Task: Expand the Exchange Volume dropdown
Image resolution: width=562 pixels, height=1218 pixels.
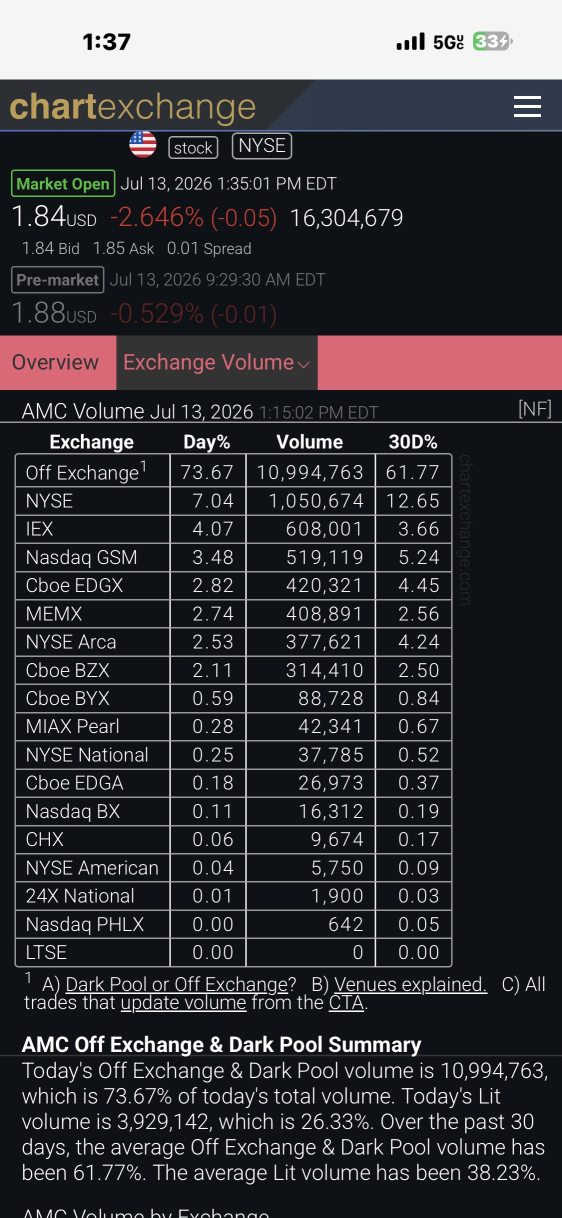Action: (217, 363)
